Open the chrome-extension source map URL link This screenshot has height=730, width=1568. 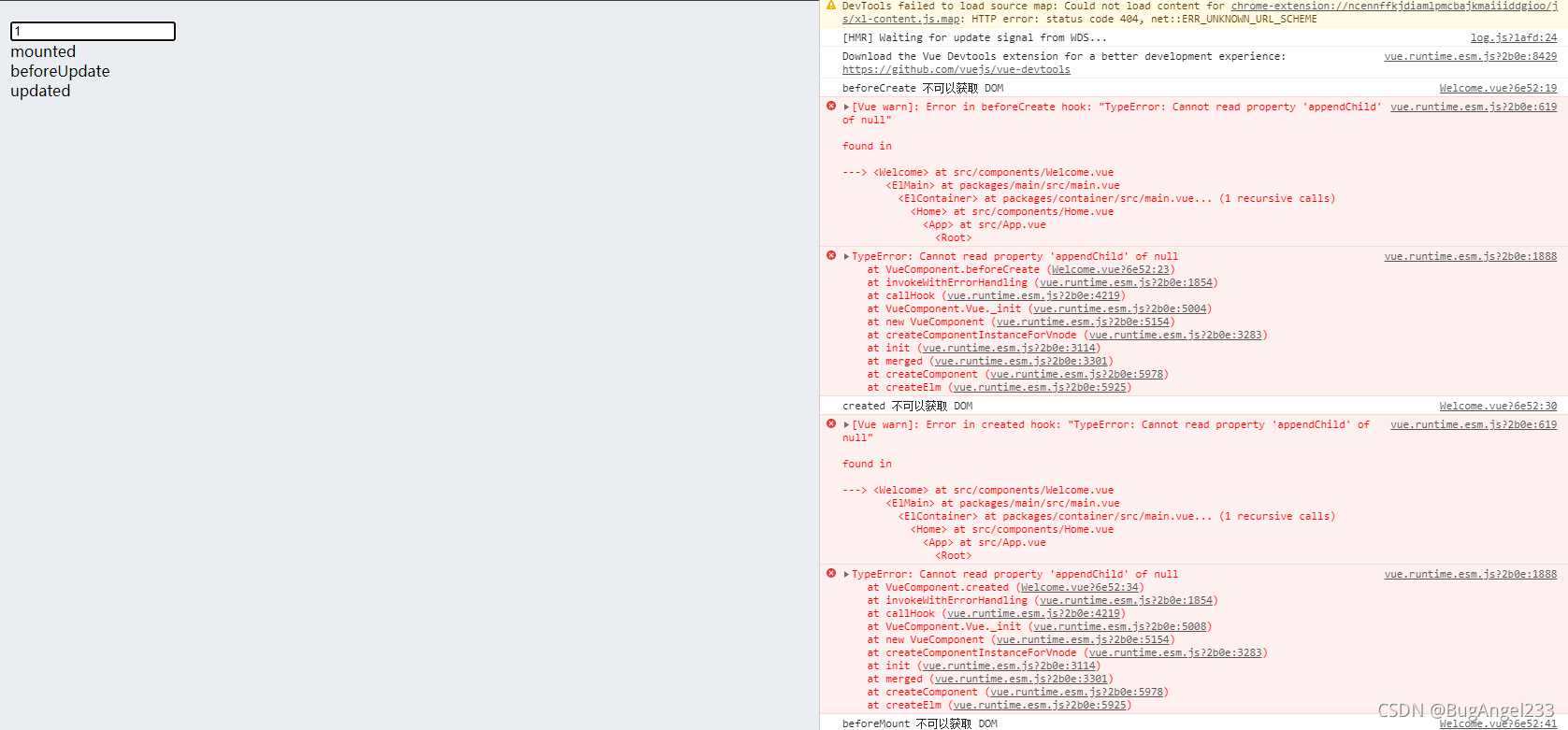tap(1394, 6)
